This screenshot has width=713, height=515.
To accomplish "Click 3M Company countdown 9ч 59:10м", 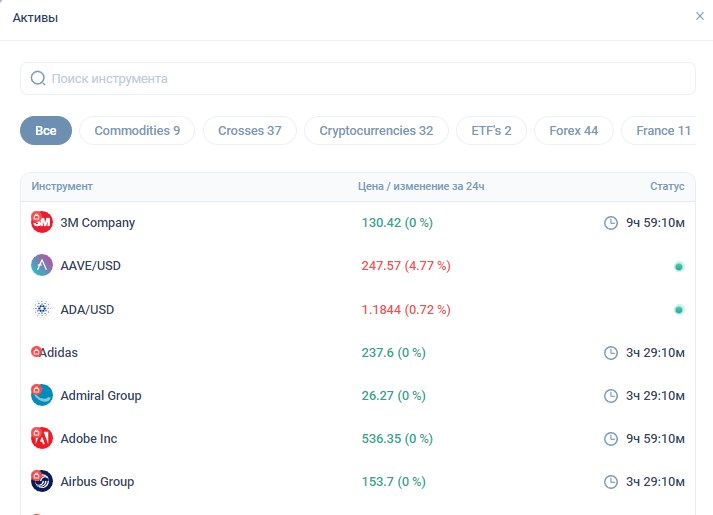I will pyautogui.click(x=655, y=223).
